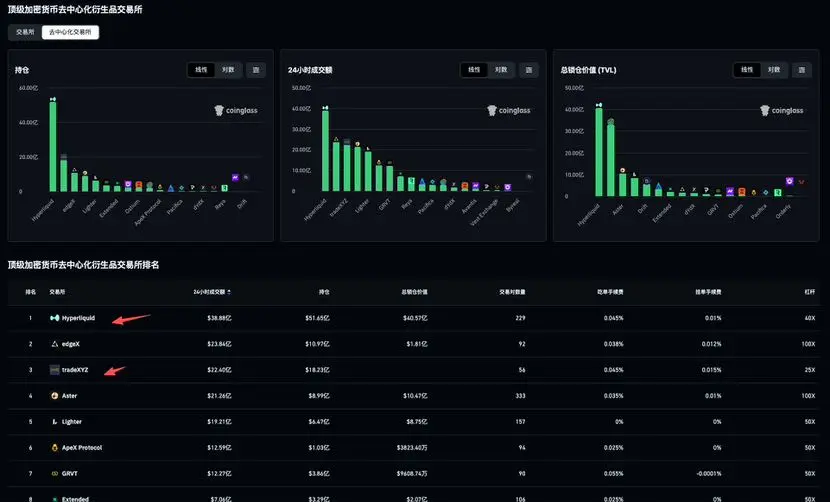Viewport: 830px width, 502px height.
Task: Click the edgeX triangle logo icon
Action: pos(54,344)
